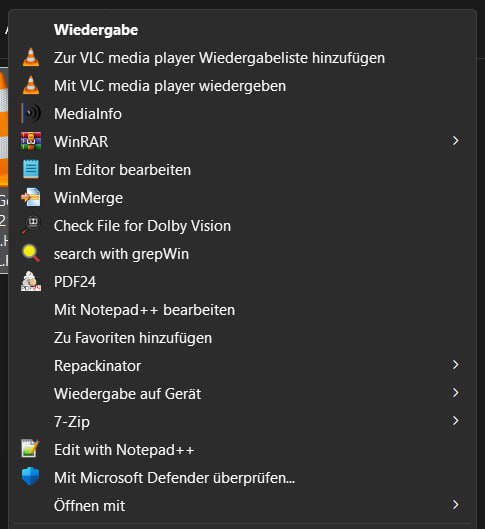Screen dimensions: 485x529
Task: Open the 'Wiedergabe auf Gerät' submenu arrow
Action: 455,393
